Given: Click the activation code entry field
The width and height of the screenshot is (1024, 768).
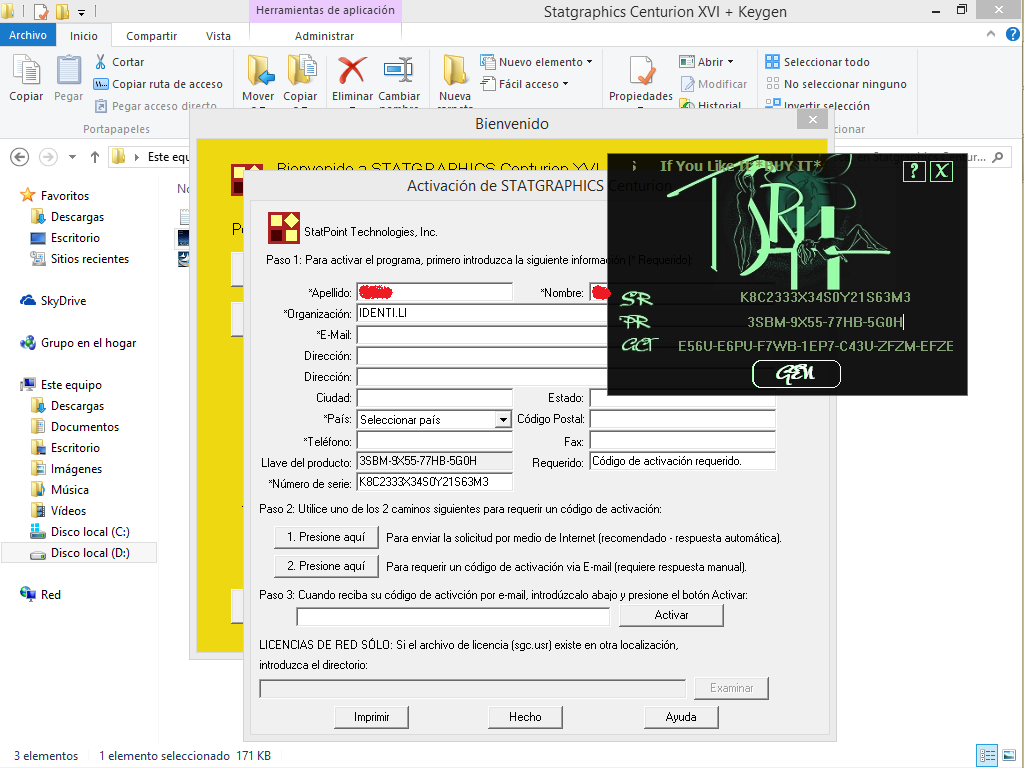Looking at the screenshot, I should [x=453, y=616].
